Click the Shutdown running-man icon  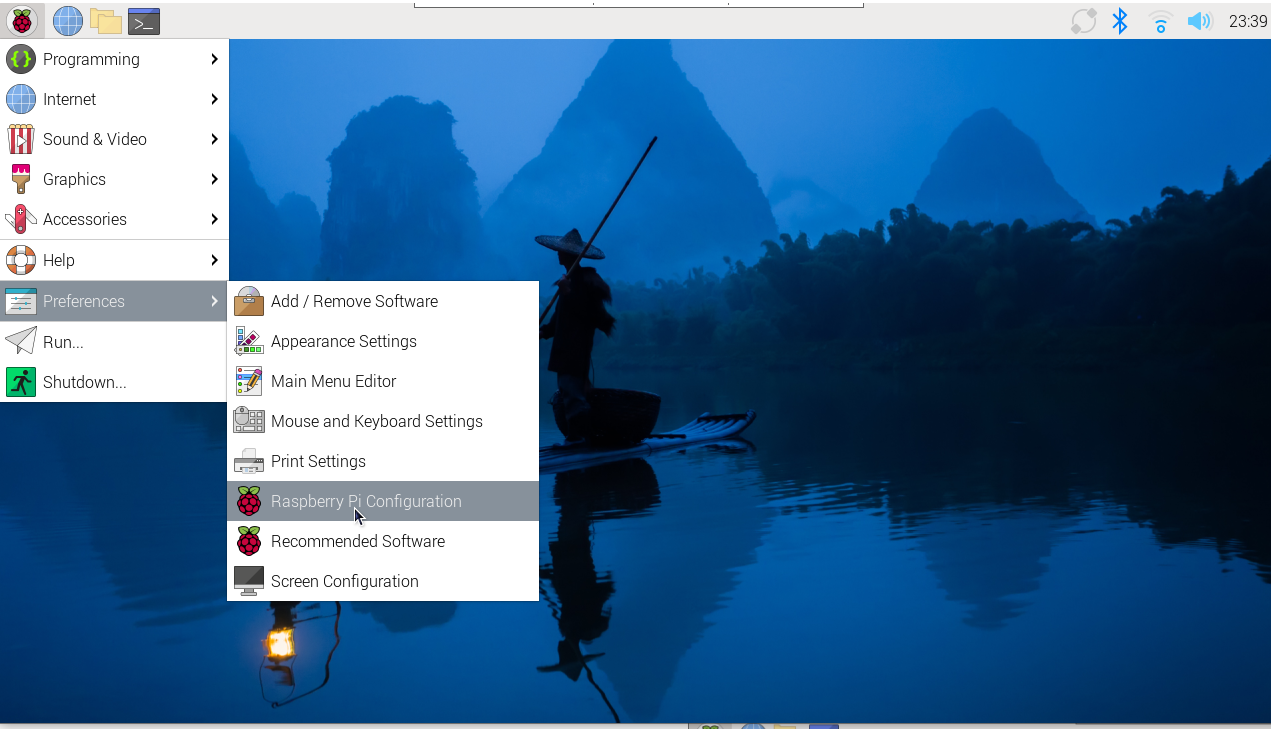tap(21, 382)
